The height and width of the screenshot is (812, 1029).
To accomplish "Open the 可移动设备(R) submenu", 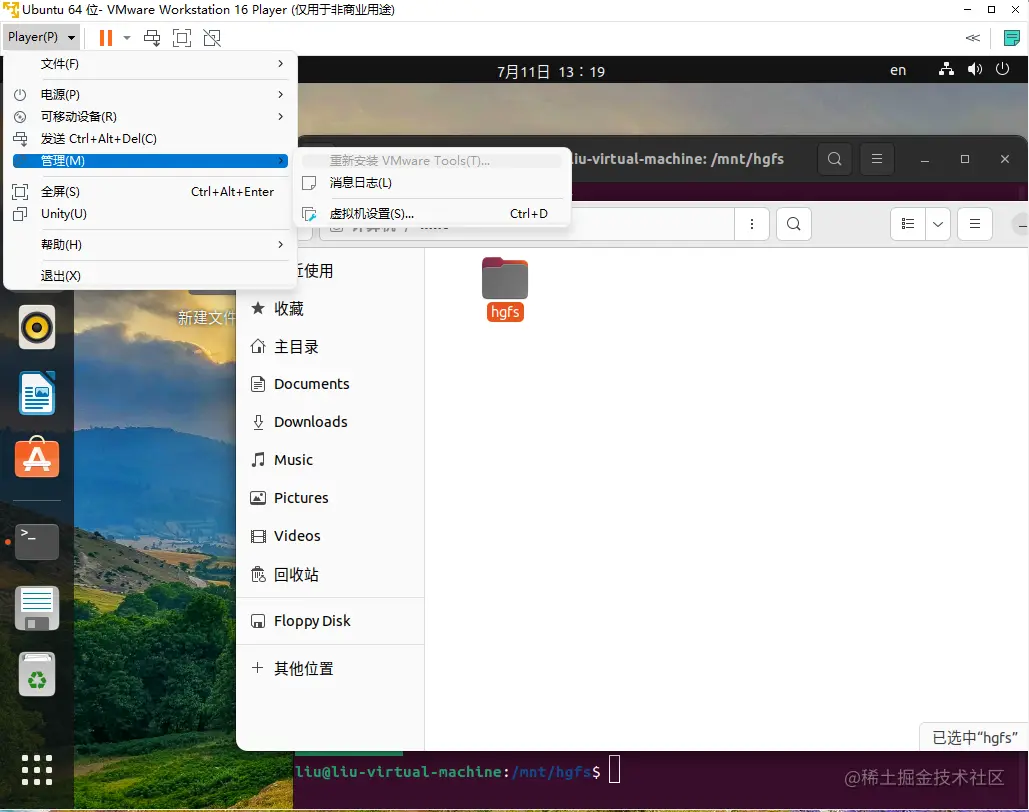I will (150, 117).
